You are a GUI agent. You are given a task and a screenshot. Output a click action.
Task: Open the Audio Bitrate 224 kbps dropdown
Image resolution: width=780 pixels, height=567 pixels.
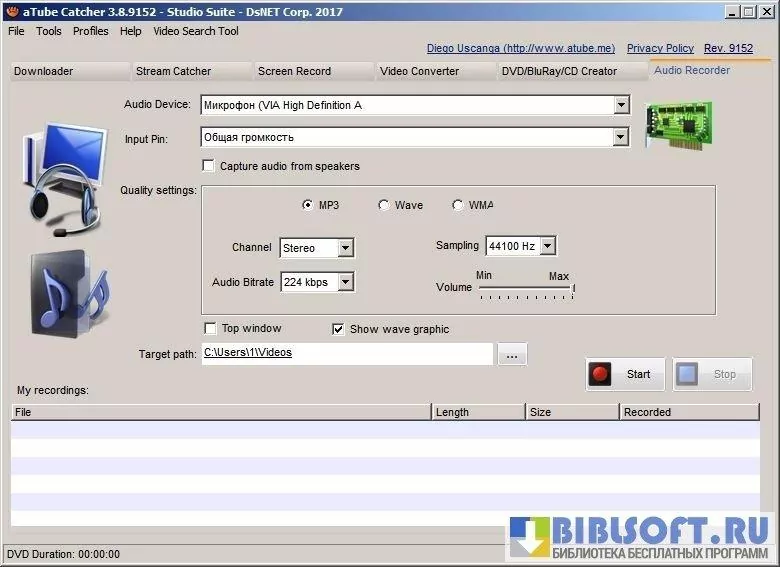[x=345, y=282]
